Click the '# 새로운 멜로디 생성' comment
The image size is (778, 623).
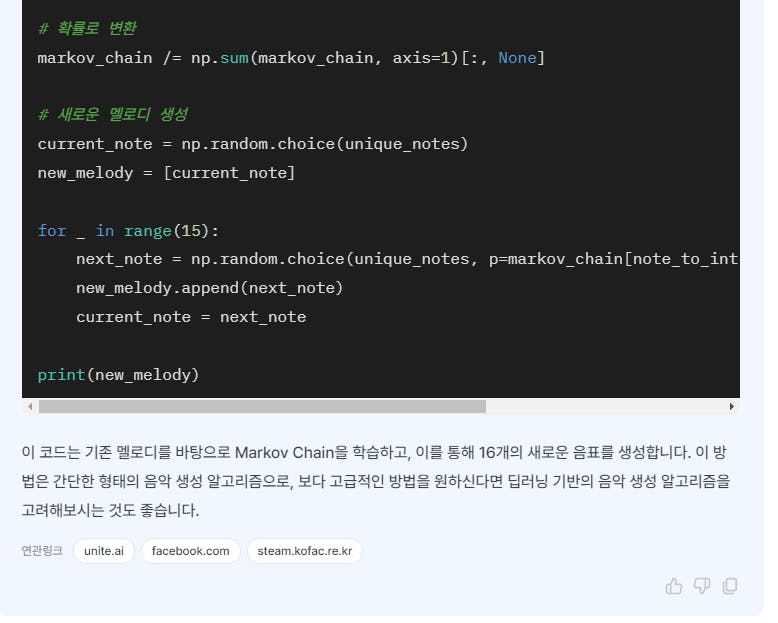pos(115,117)
